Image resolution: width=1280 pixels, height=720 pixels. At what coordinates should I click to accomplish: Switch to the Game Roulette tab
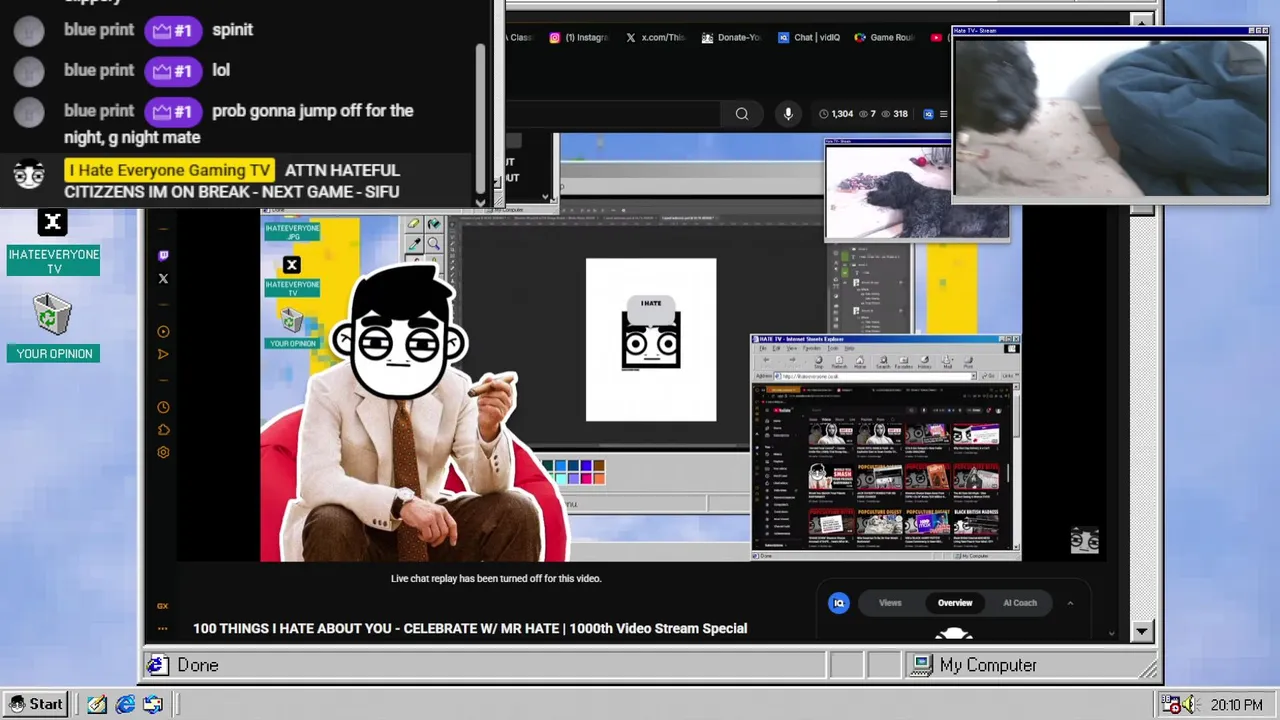click(x=885, y=38)
